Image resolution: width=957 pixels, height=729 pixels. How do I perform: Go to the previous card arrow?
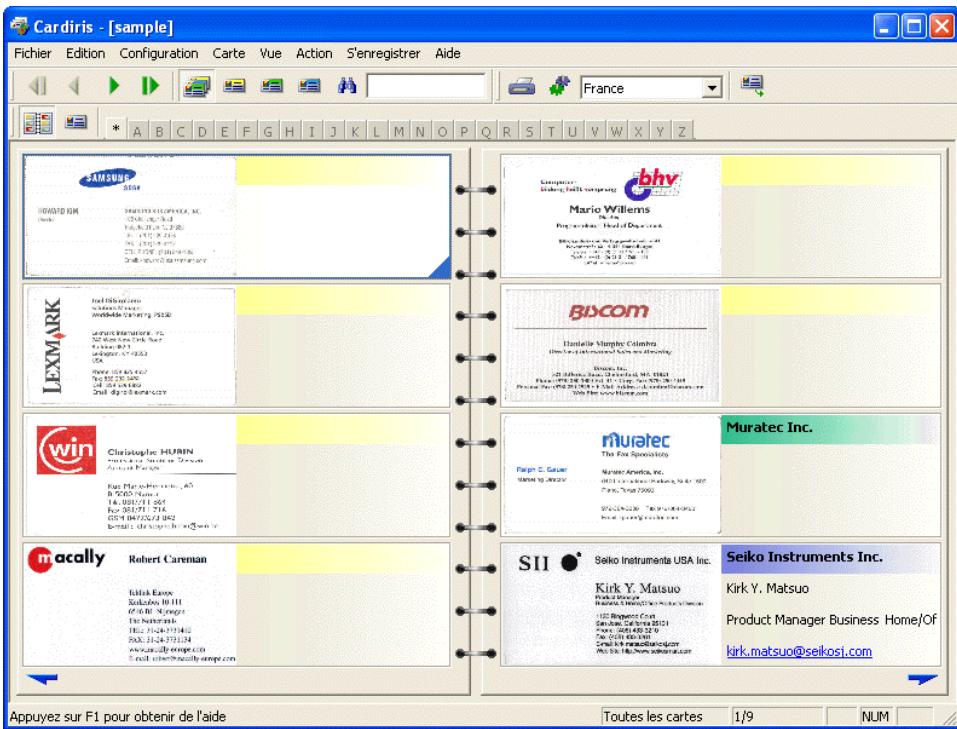coord(74,86)
